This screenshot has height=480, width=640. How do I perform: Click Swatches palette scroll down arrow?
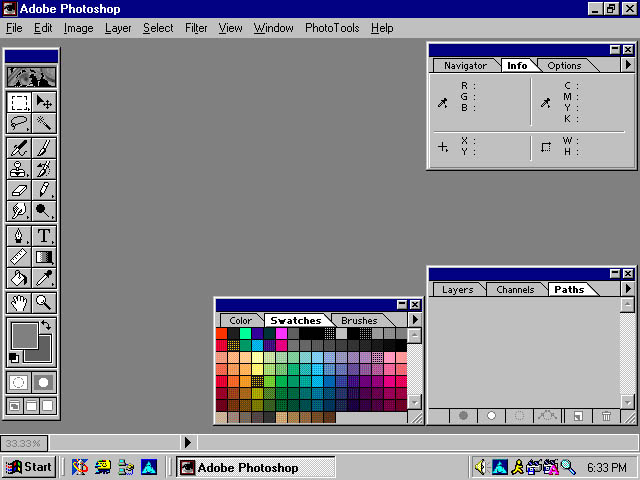415,402
